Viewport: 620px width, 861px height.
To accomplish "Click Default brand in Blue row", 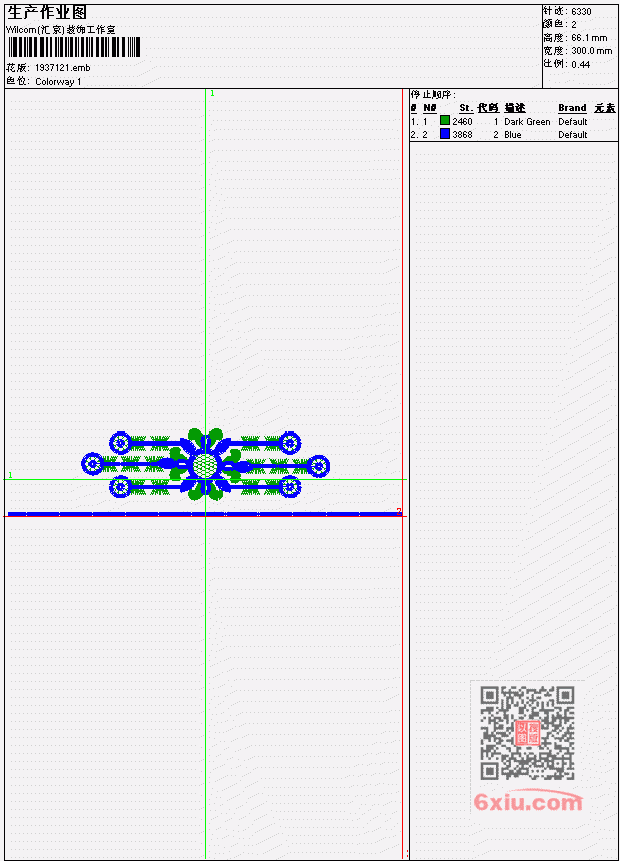I will (573, 135).
